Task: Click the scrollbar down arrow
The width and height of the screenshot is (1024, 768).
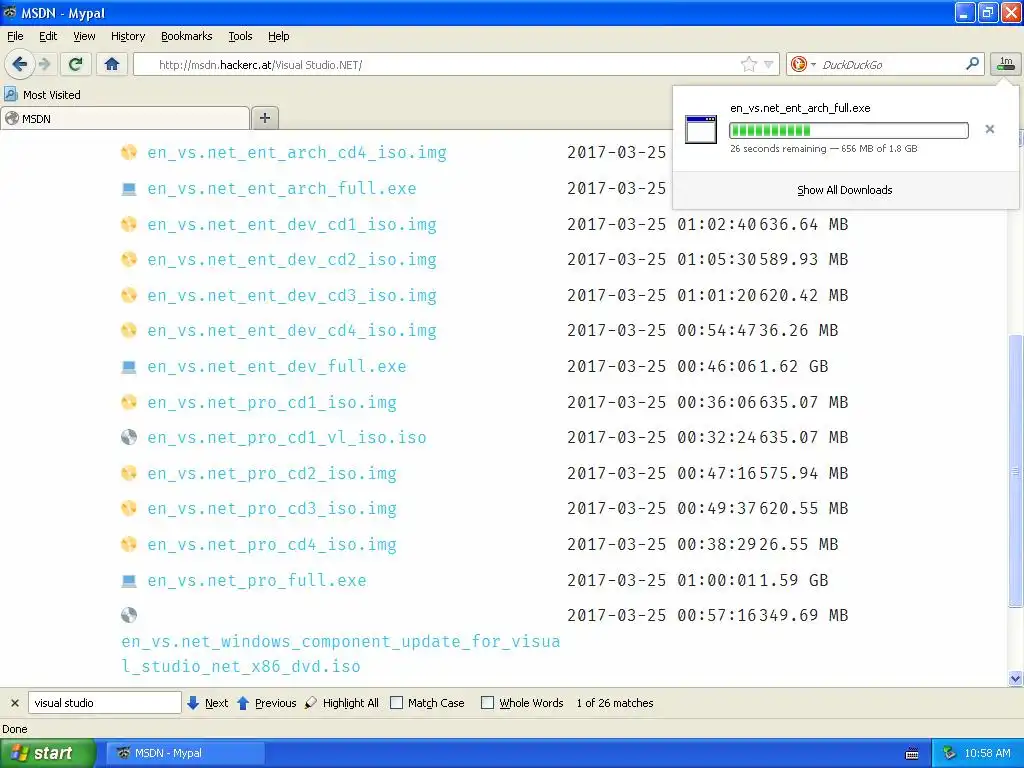Action: (1016, 679)
